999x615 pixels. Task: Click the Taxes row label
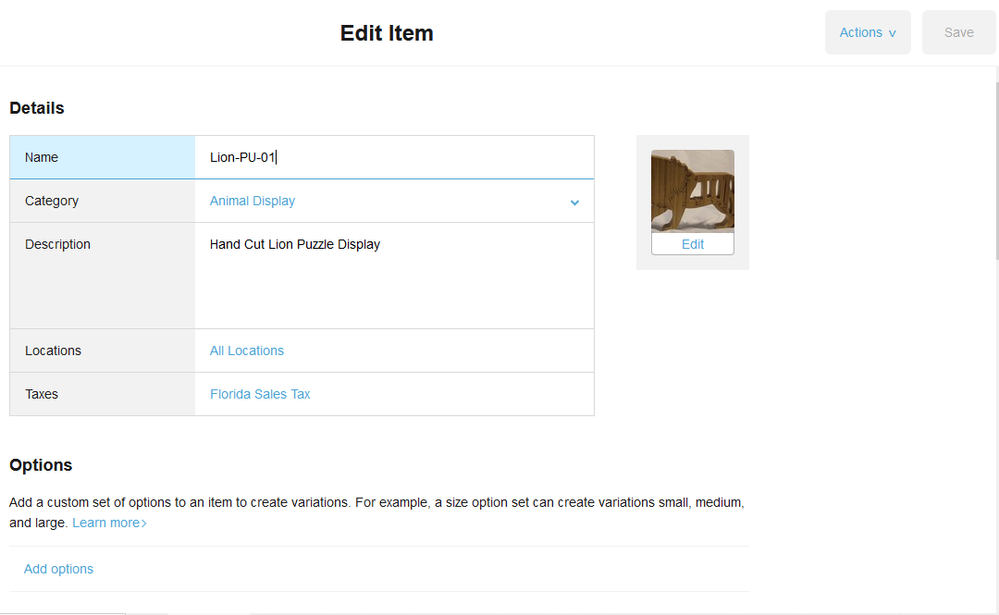[x=42, y=394]
